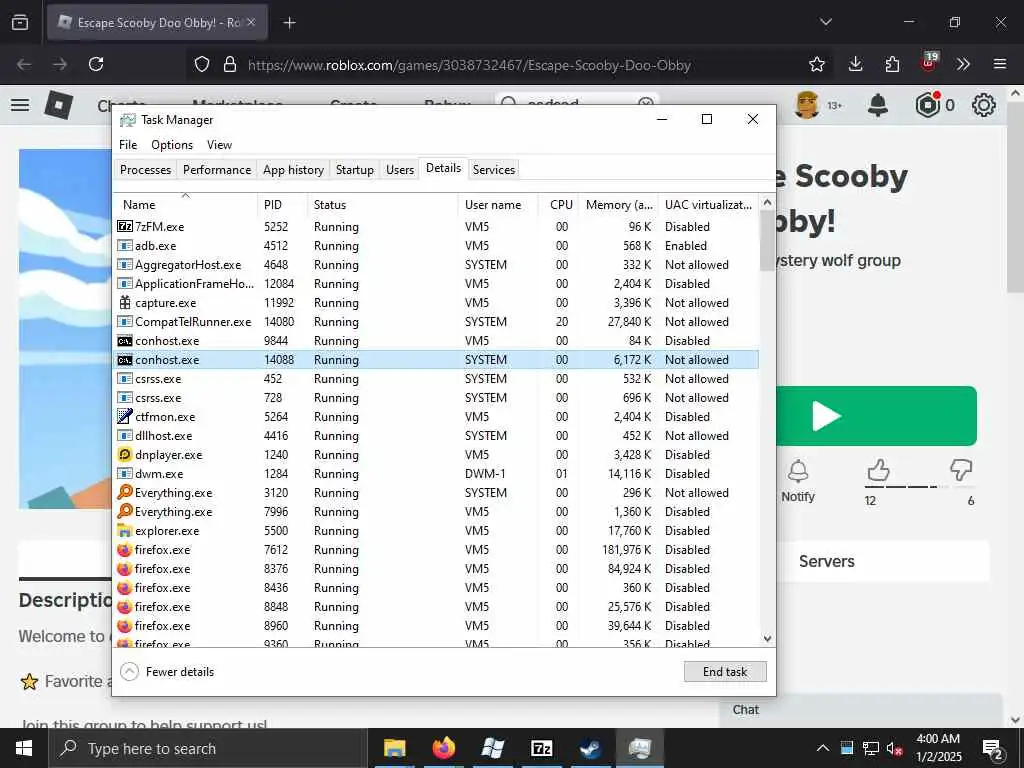The height and width of the screenshot is (768, 1024).
Task: Sort by the Memory column header
Action: 618,204
